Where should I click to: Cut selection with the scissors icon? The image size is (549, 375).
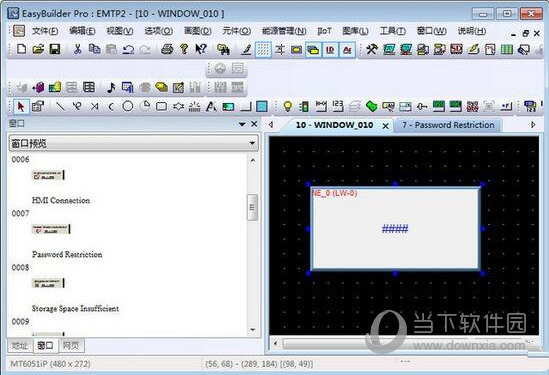tap(77, 49)
